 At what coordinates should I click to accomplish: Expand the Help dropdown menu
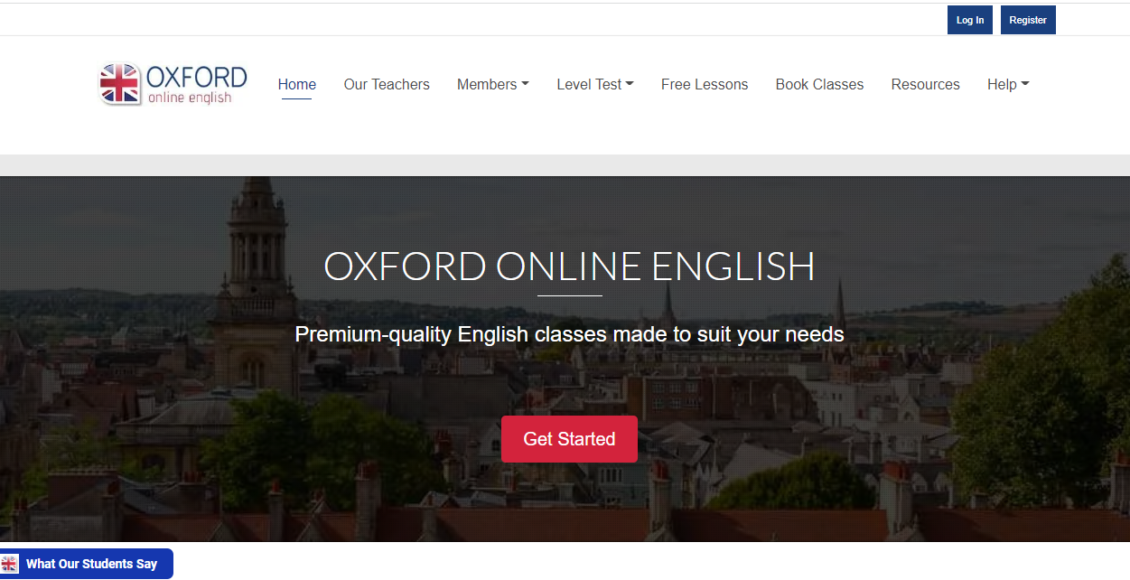pyautogui.click(x=1008, y=84)
